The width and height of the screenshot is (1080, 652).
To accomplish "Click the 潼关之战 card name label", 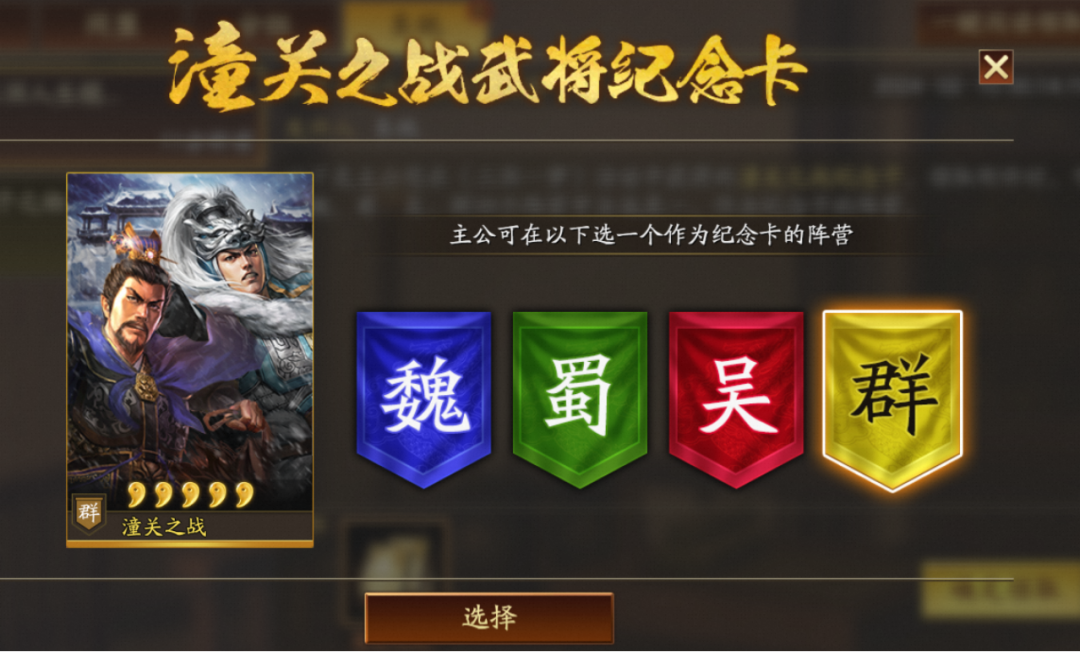I will (164, 527).
